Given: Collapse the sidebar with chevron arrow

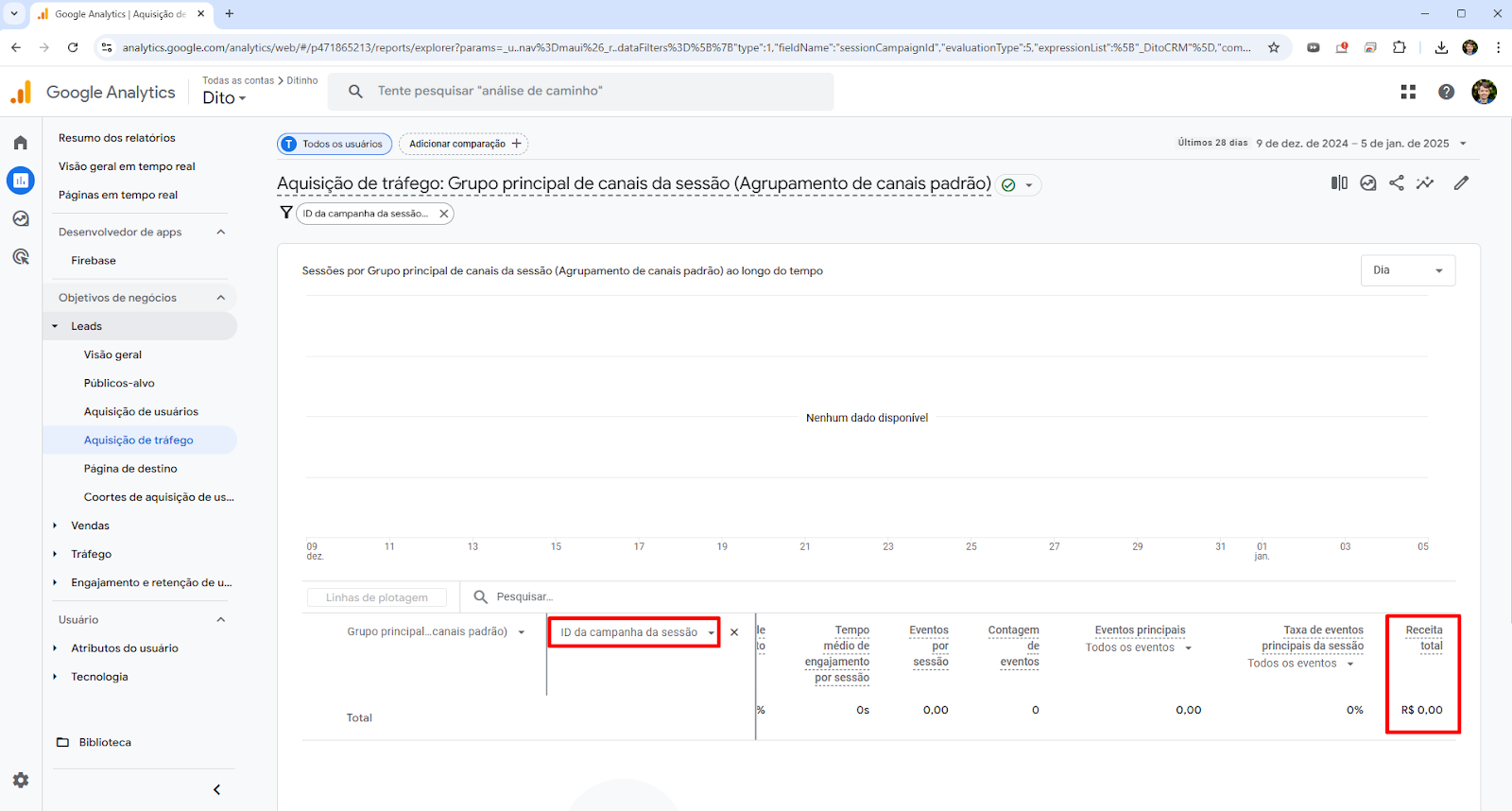Looking at the screenshot, I should (x=216, y=790).
